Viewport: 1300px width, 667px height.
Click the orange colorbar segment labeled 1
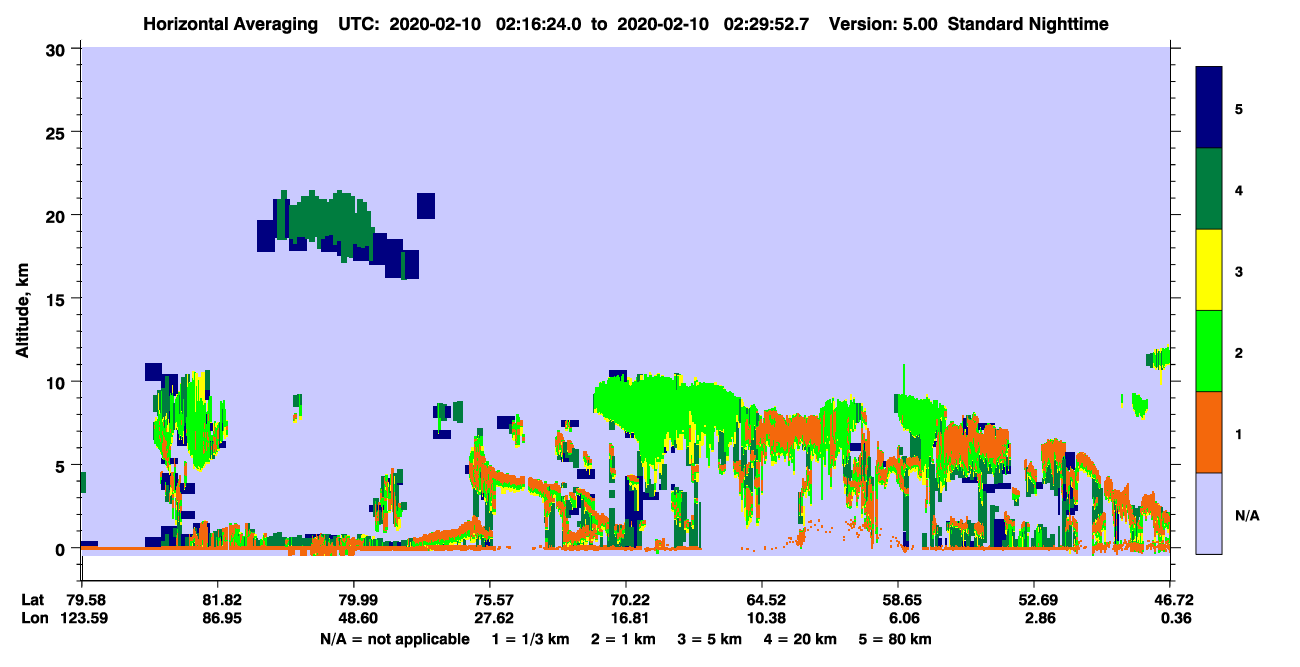1209,431
